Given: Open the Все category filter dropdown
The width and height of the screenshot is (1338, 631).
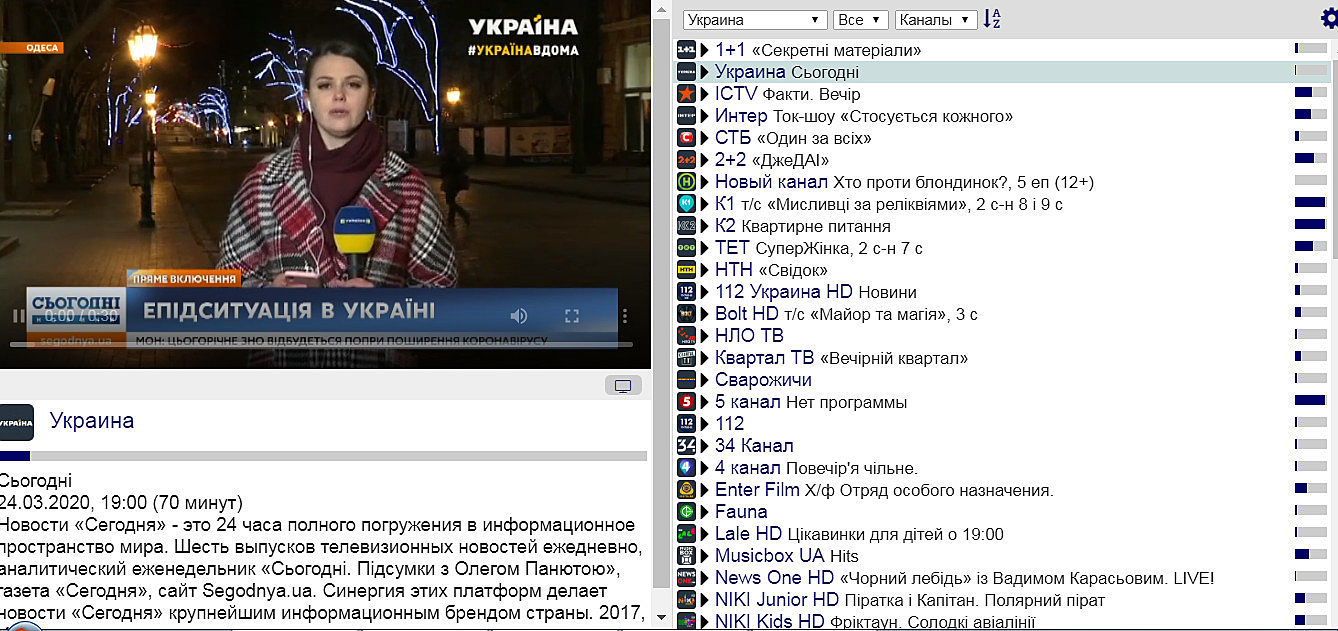Looking at the screenshot, I should tap(860, 20).
